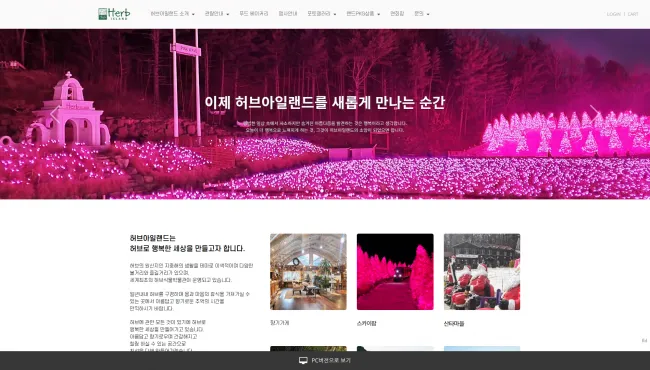Open the pink-lit 스카이팜 path thumbnail
Image resolution: width=650 pixels, height=370 pixels.
395,271
